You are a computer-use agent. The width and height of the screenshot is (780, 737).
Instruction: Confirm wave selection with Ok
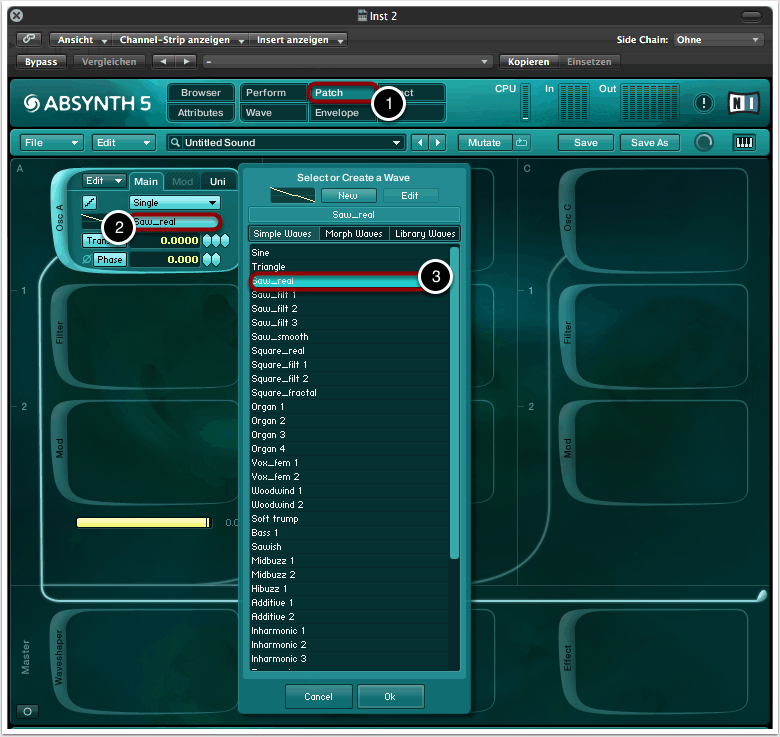(x=391, y=696)
